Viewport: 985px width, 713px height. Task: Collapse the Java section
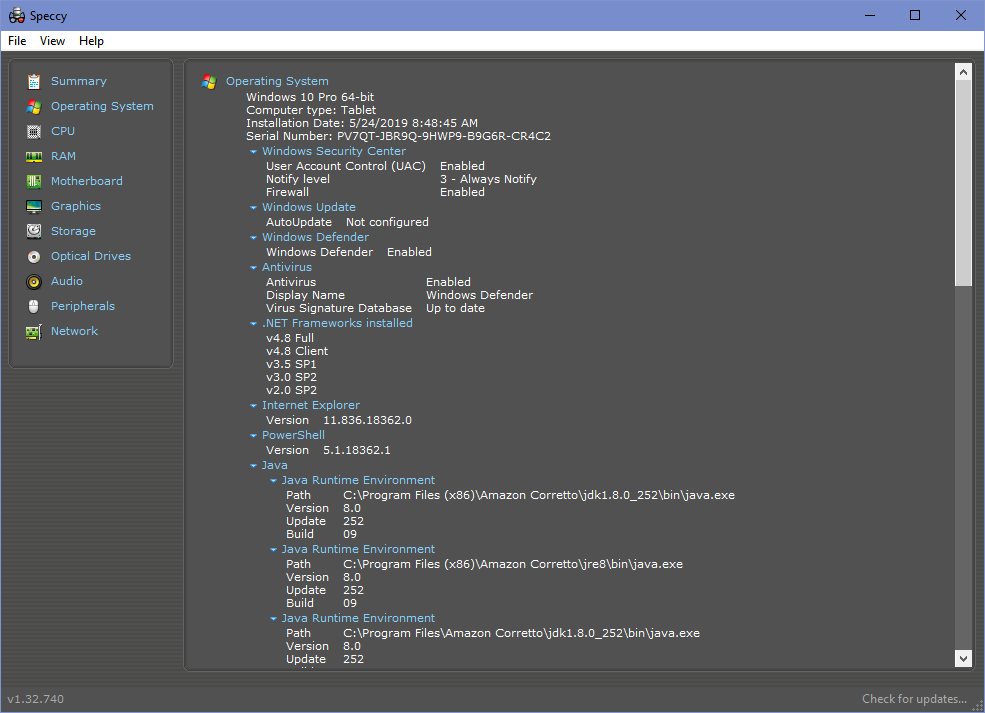pos(253,465)
